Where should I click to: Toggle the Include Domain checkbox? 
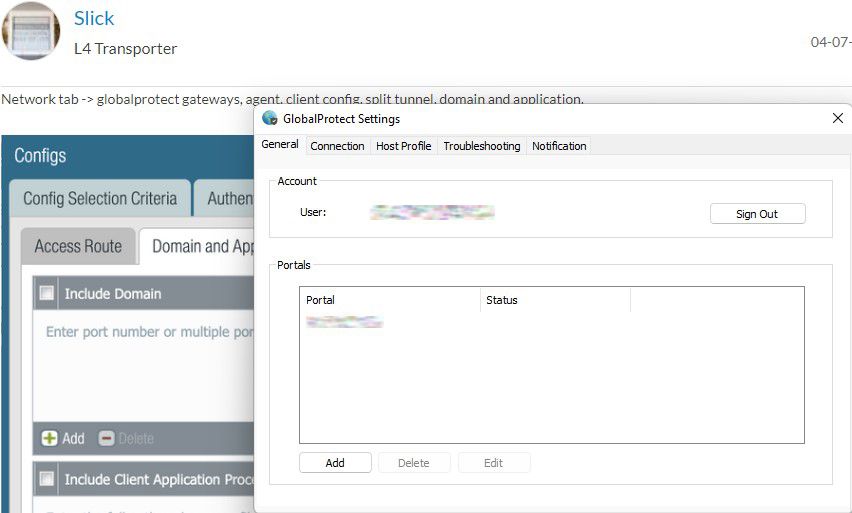point(47,294)
